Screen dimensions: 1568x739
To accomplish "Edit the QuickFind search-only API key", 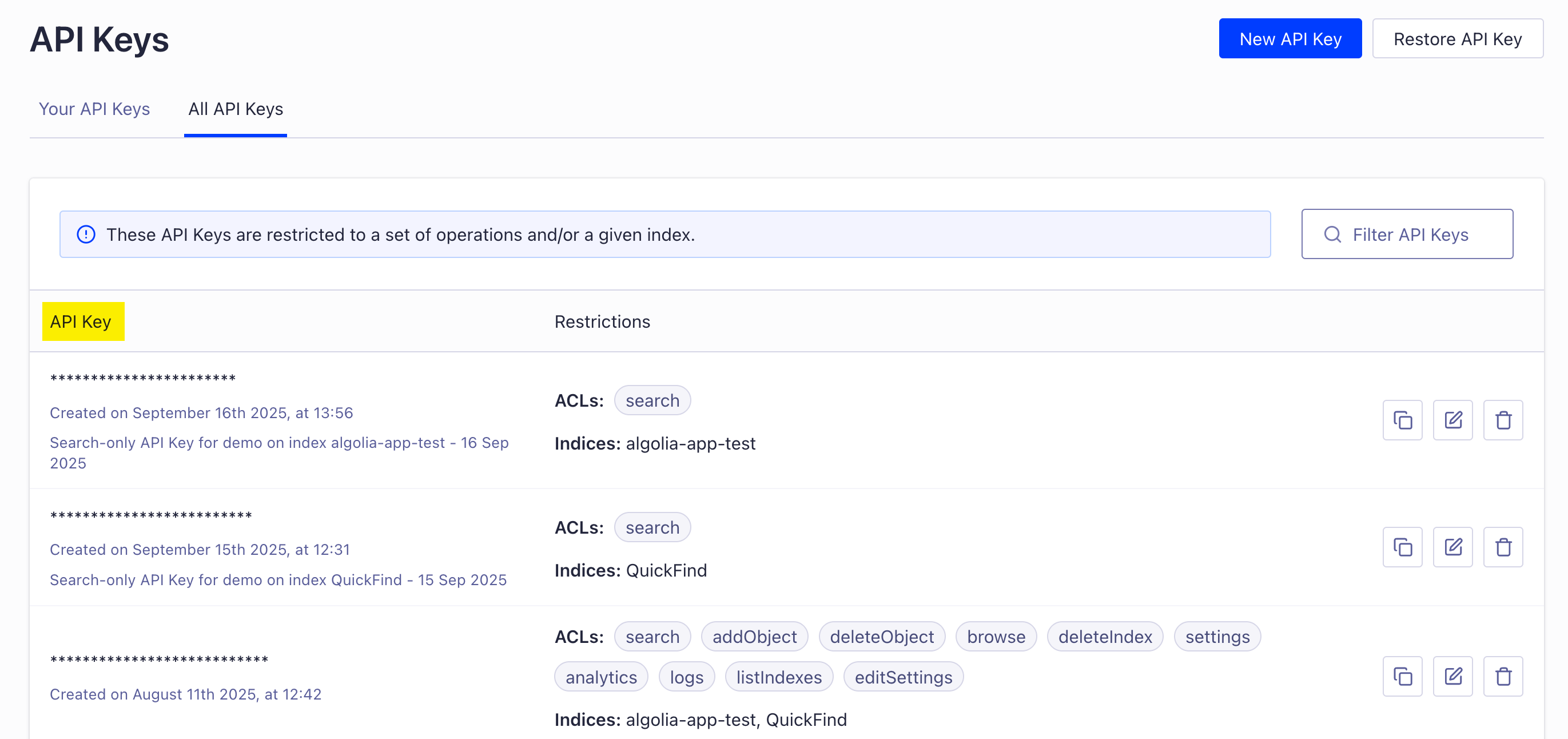I will click(x=1452, y=547).
